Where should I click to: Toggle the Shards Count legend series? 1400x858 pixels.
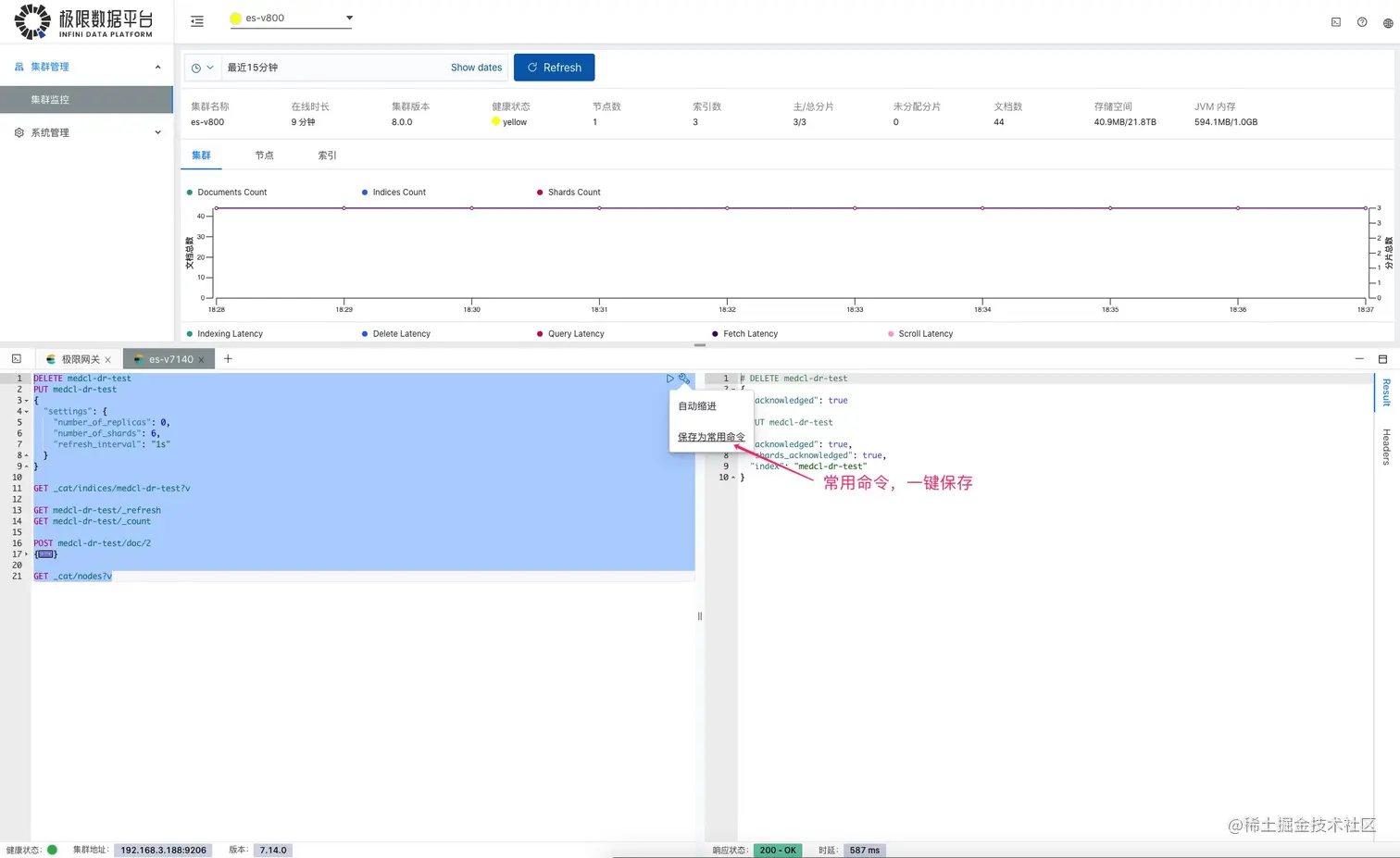pyautogui.click(x=569, y=193)
